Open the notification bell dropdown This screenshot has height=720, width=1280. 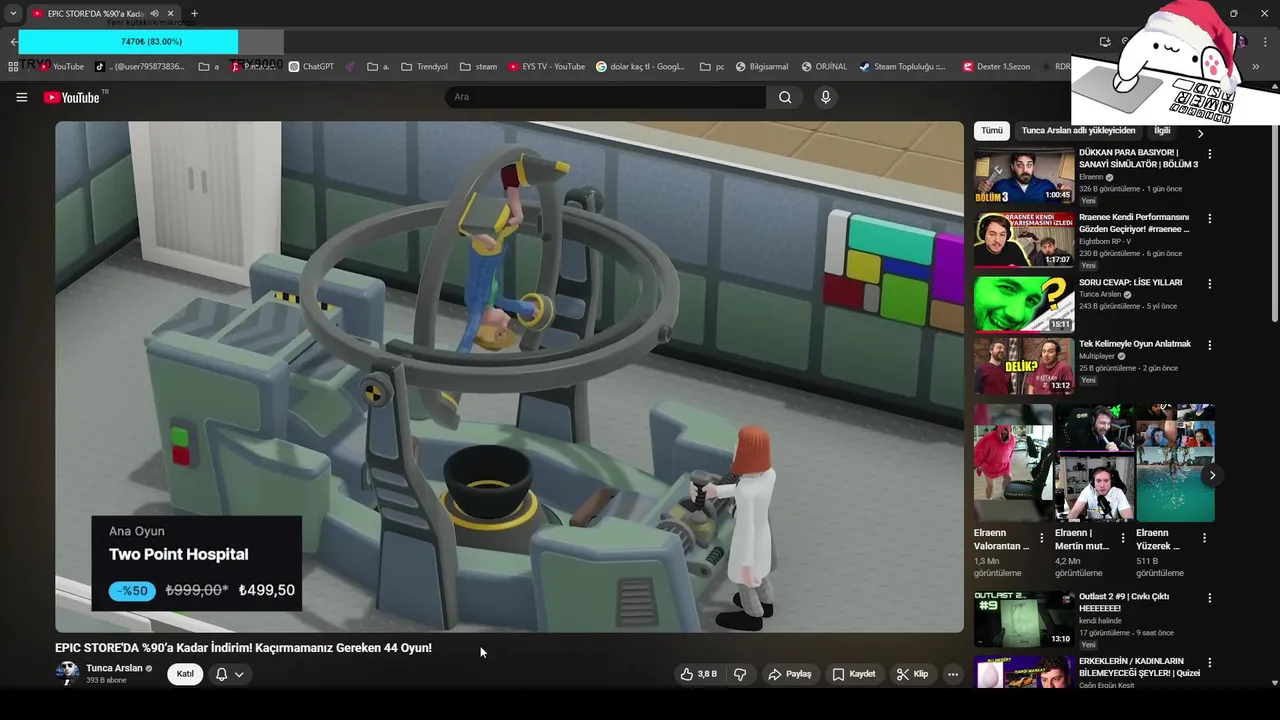tap(229, 674)
